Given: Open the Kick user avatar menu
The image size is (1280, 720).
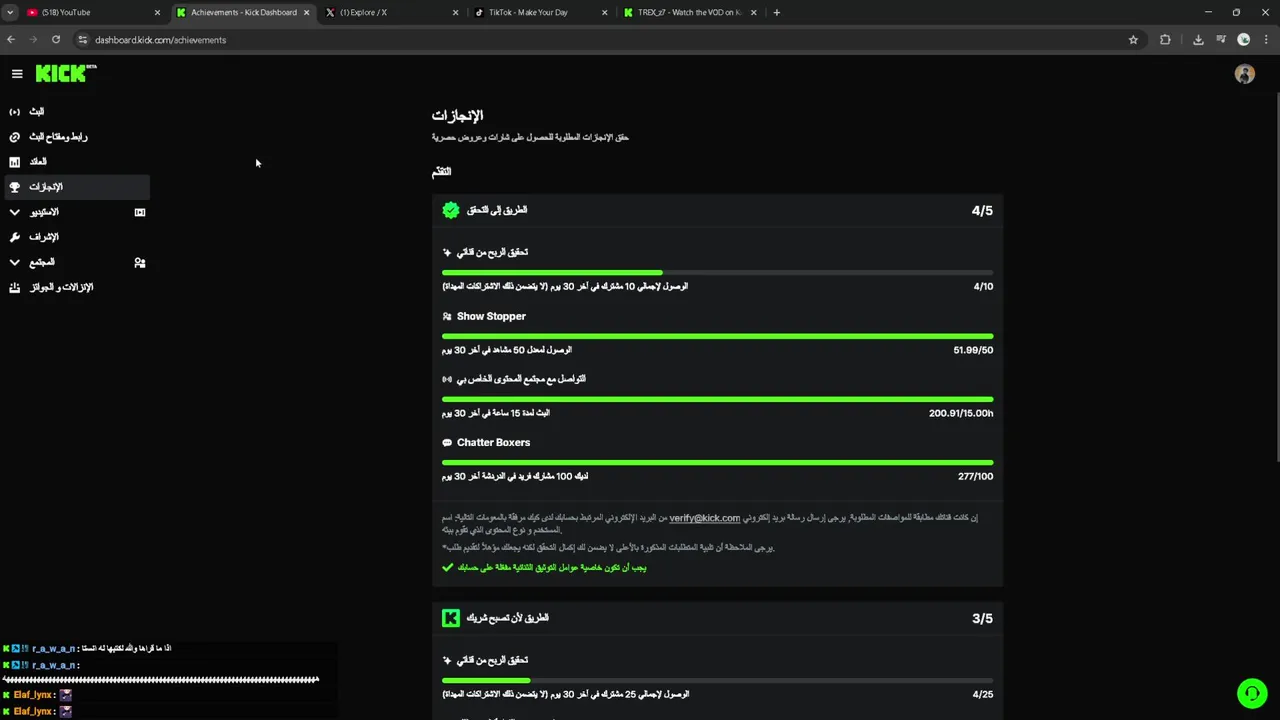Looking at the screenshot, I should click(x=1244, y=74).
